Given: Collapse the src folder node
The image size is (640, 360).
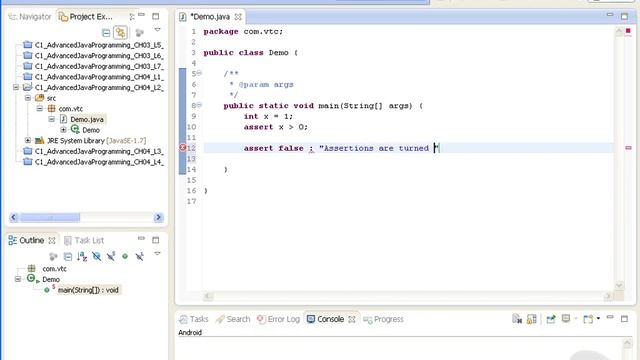Looking at the screenshot, I should pos(28,98).
